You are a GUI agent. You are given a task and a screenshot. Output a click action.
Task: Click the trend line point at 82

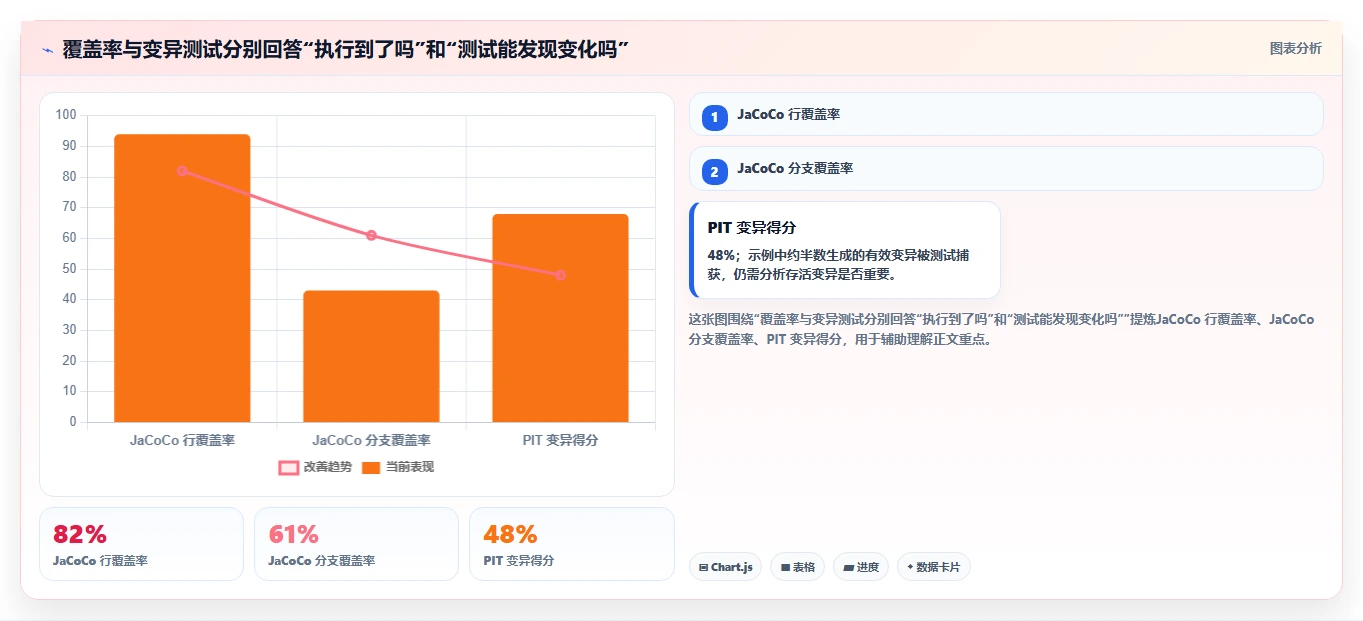point(182,171)
